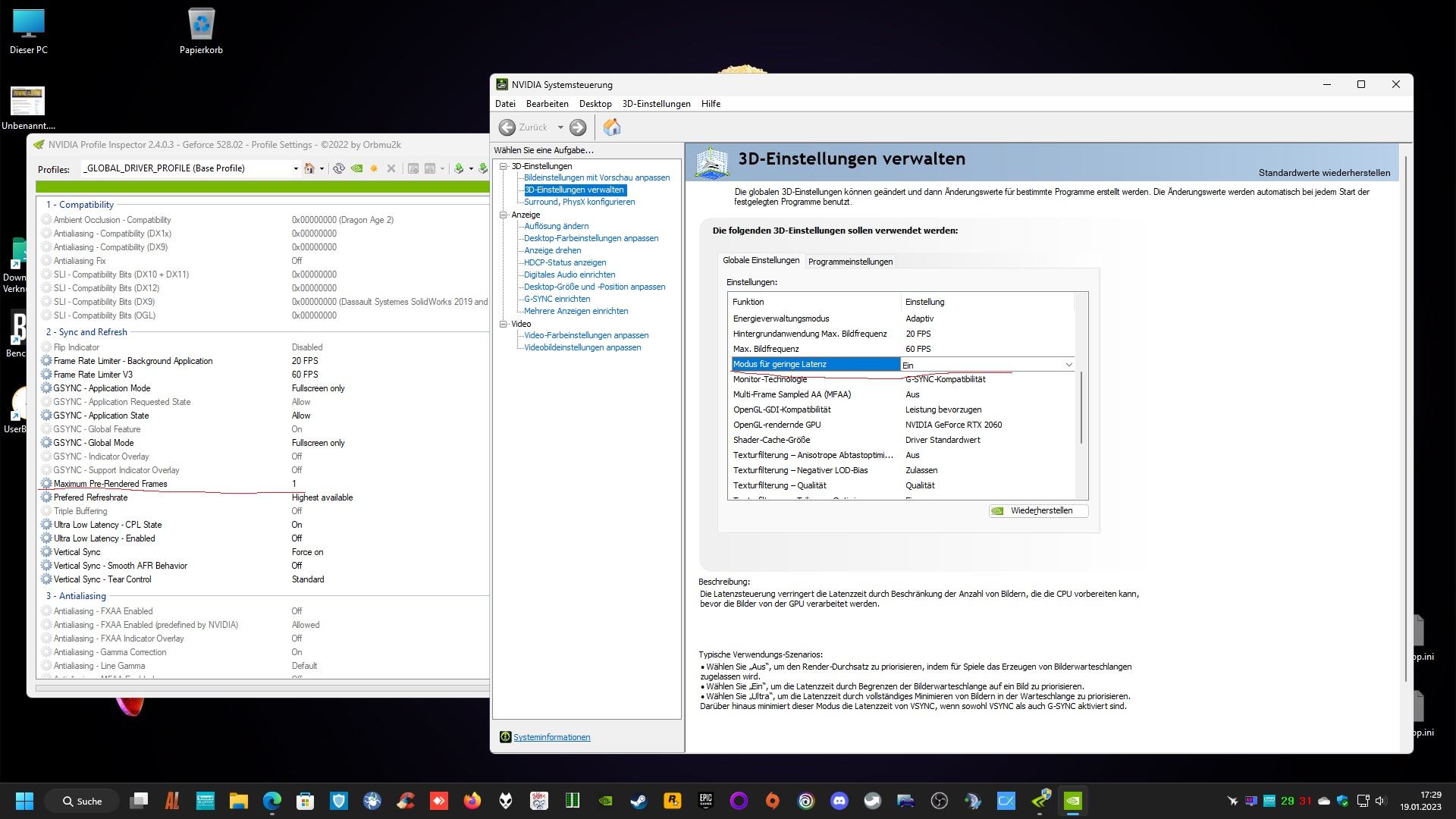Select the Prefered Refreshrate row

pyautogui.click(x=263, y=497)
